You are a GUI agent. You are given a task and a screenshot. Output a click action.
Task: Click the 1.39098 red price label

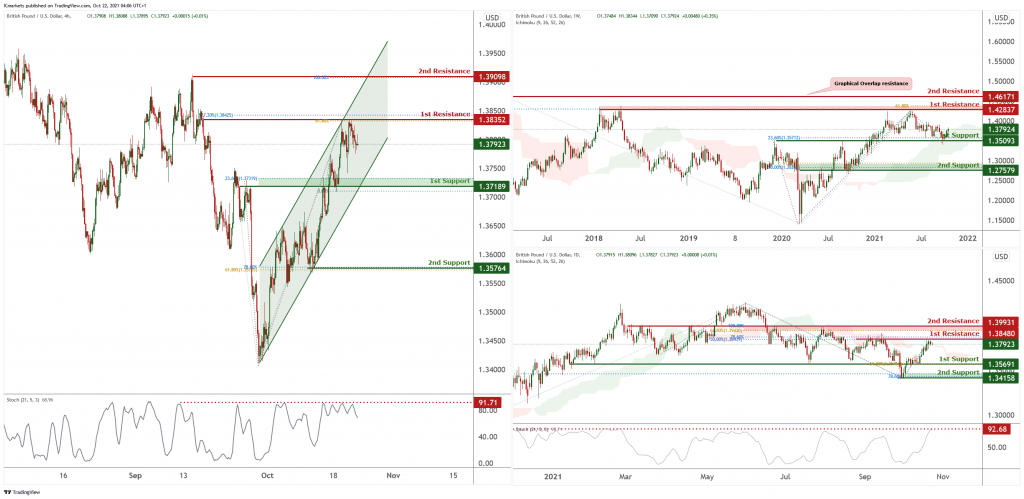pyautogui.click(x=493, y=77)
